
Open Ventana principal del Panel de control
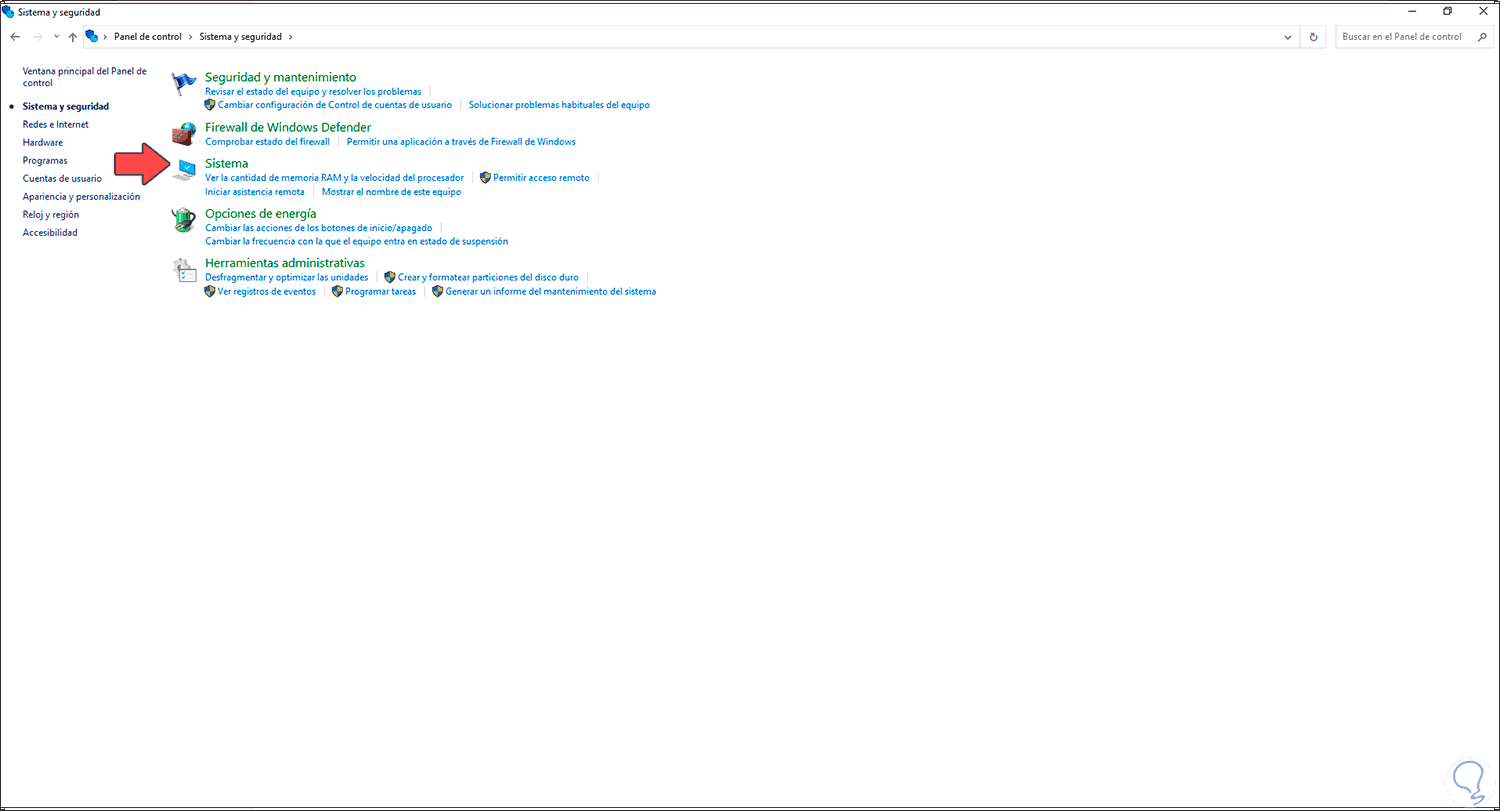(x=85, y=77)
